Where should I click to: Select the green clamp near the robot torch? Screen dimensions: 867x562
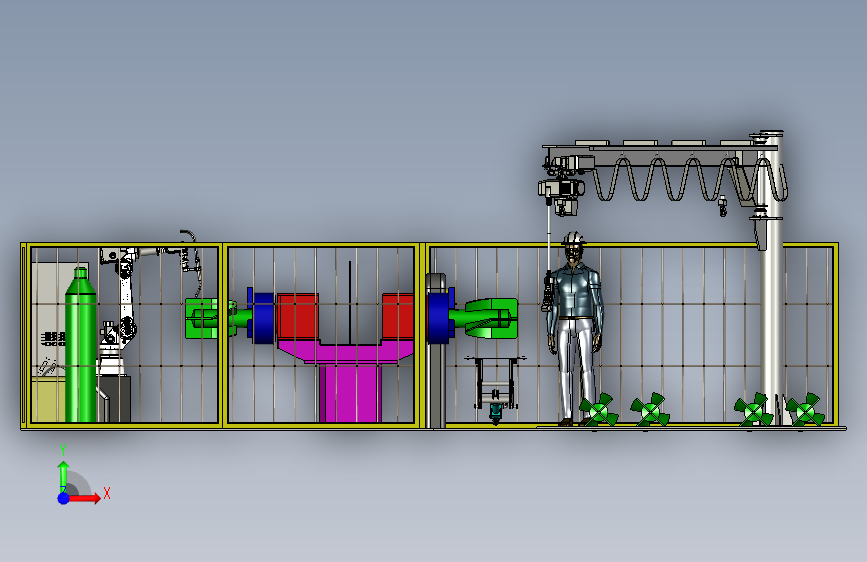point(203,318)
